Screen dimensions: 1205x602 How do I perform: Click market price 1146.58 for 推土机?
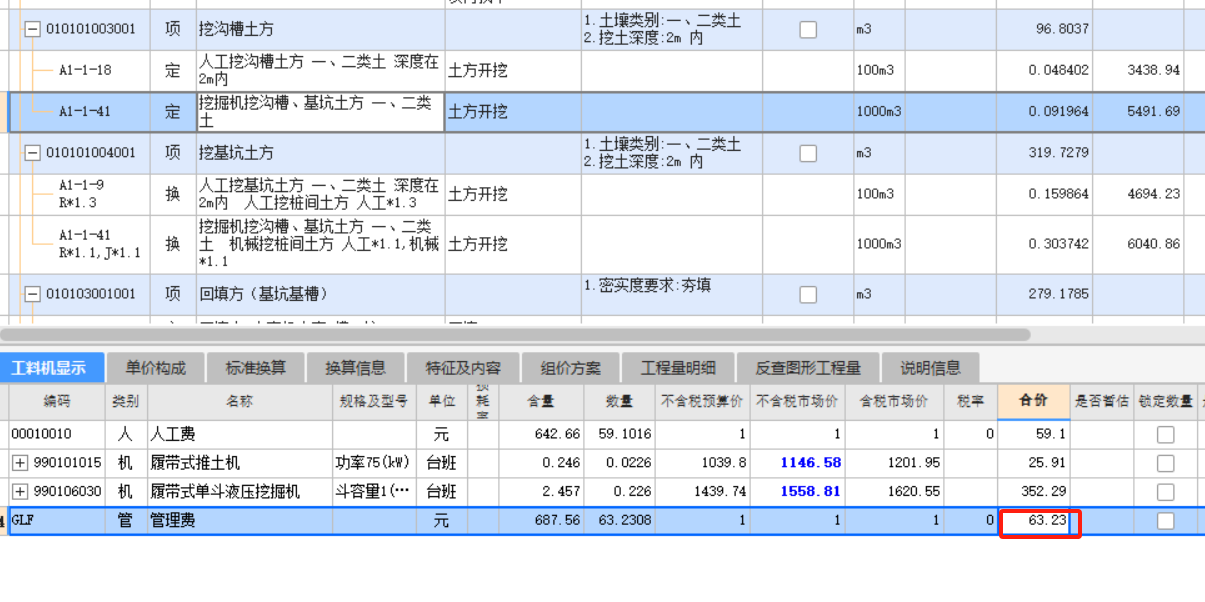pyautogui.click(x=812, y=463)
